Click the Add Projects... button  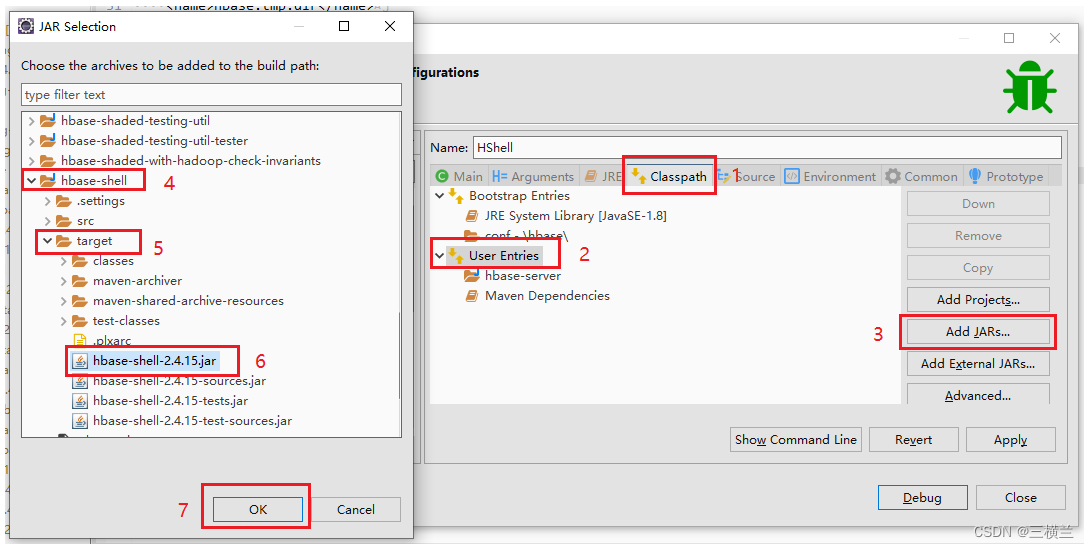tap(978, 300)
